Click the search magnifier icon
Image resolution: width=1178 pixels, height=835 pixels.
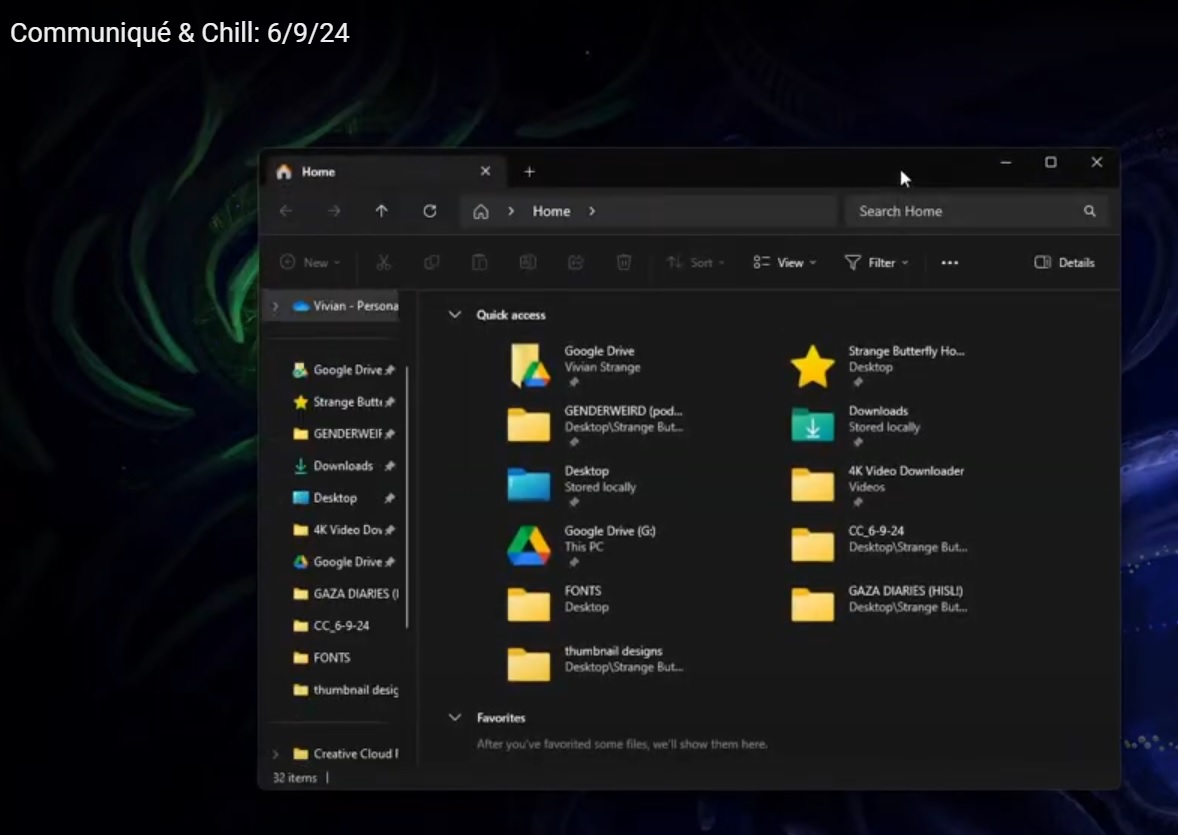1089,211
